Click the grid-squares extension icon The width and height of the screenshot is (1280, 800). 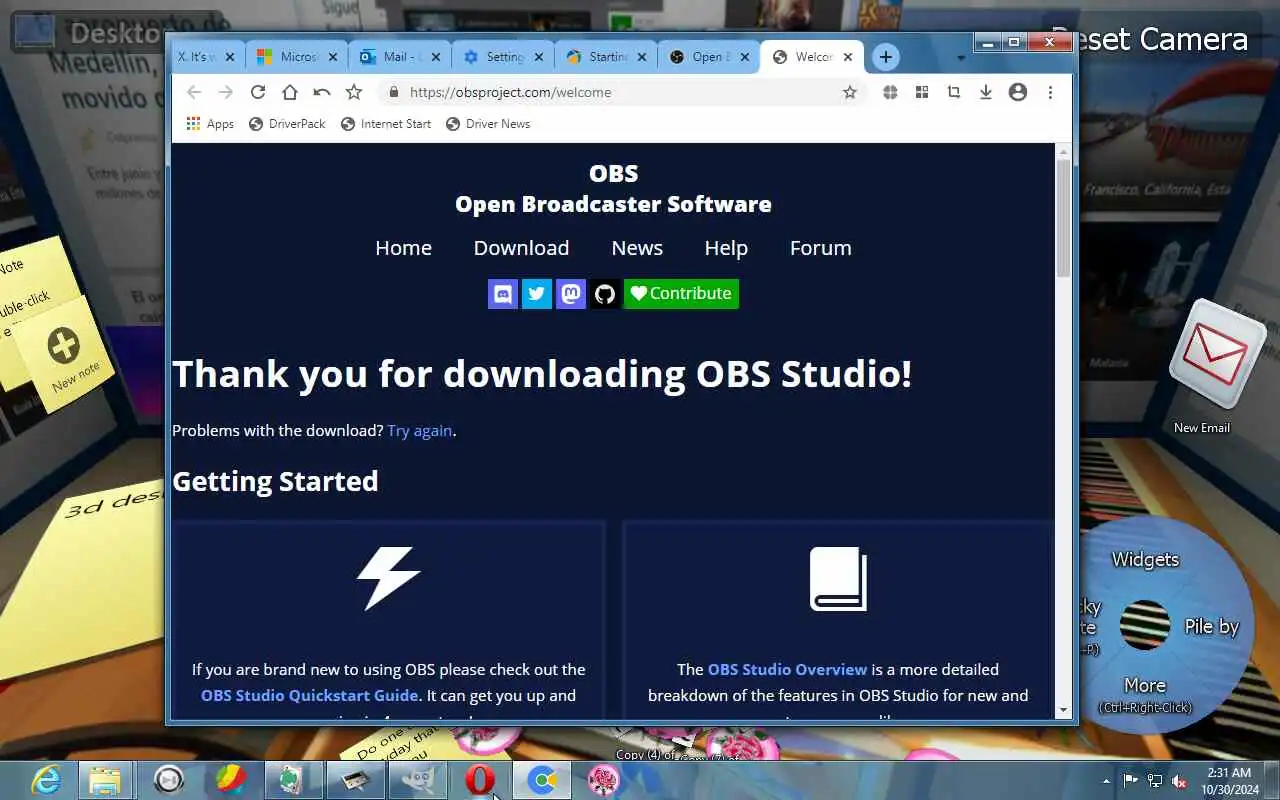pyautogui.click(x=922, y=92)
